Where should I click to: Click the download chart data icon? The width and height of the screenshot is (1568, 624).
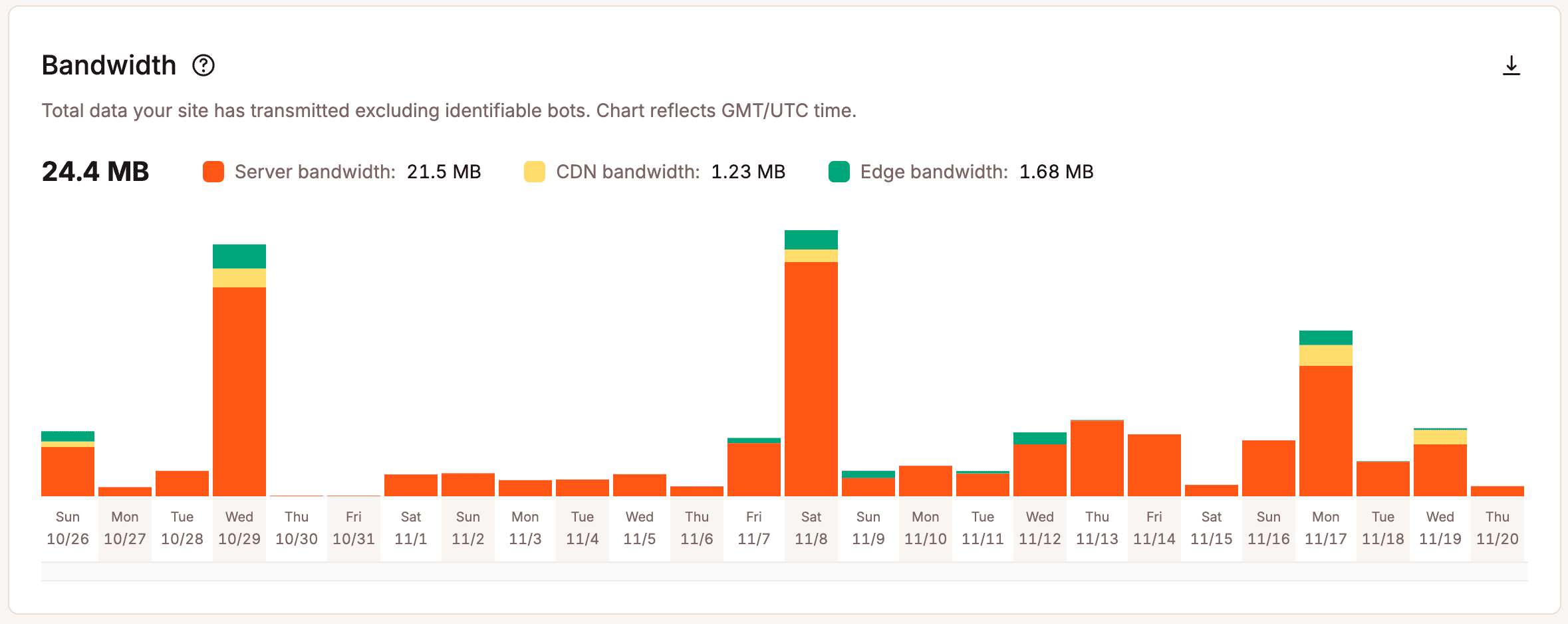click(1512, 65)
